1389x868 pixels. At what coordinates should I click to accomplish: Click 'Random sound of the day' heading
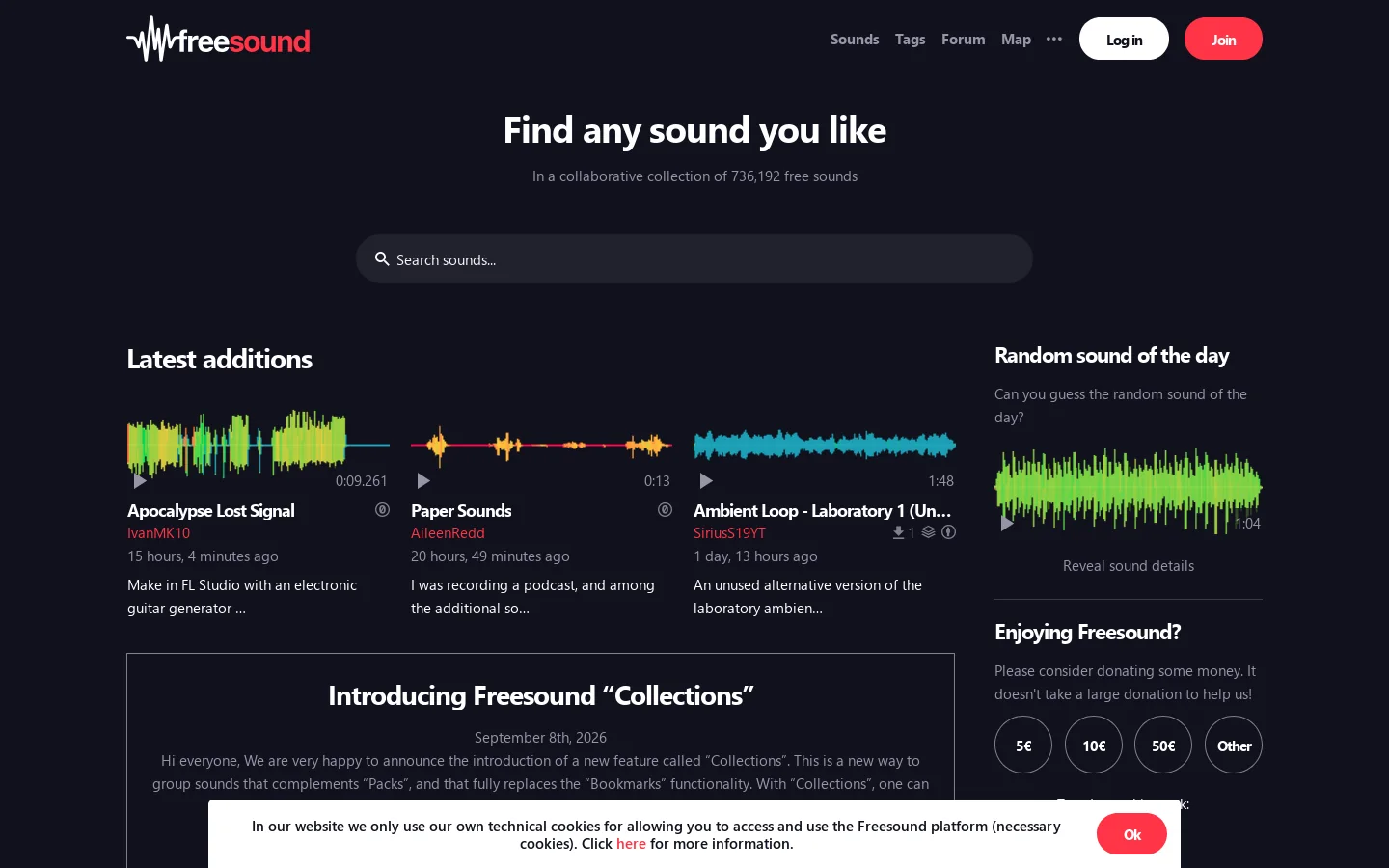1111,355
